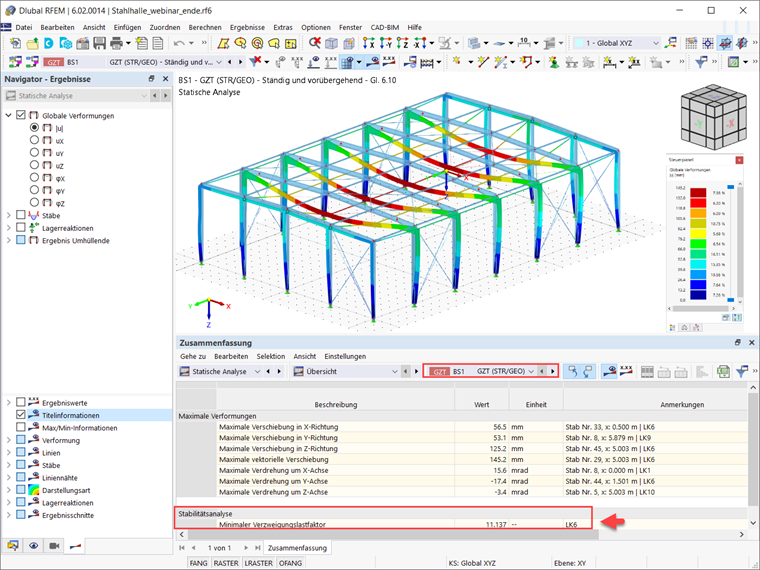Viewport: 760px width, 570px height.
Task: Open the Berechnen menu
Action: (x=205, y=28)
